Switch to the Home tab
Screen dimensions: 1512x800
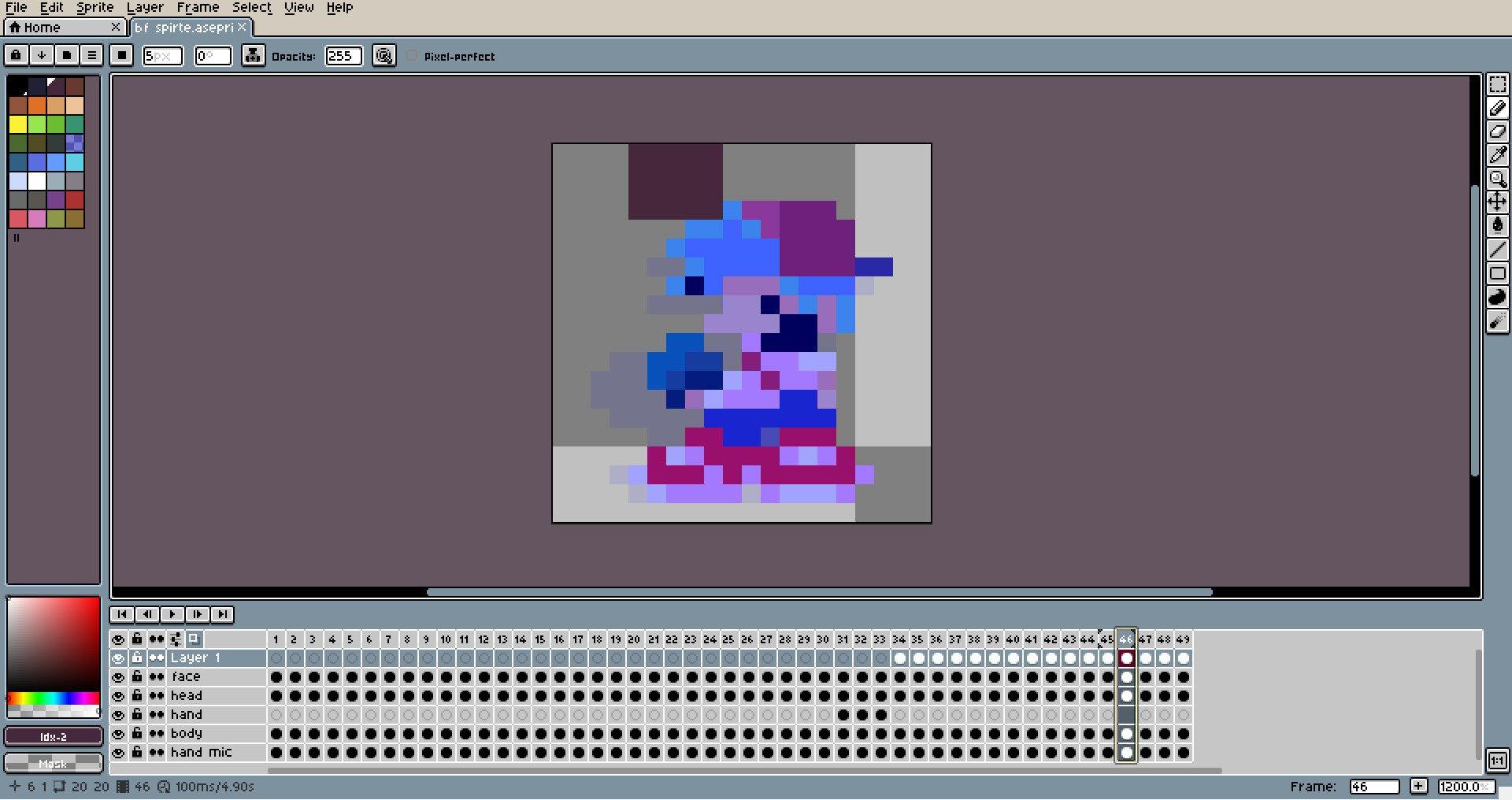[65, 28]
